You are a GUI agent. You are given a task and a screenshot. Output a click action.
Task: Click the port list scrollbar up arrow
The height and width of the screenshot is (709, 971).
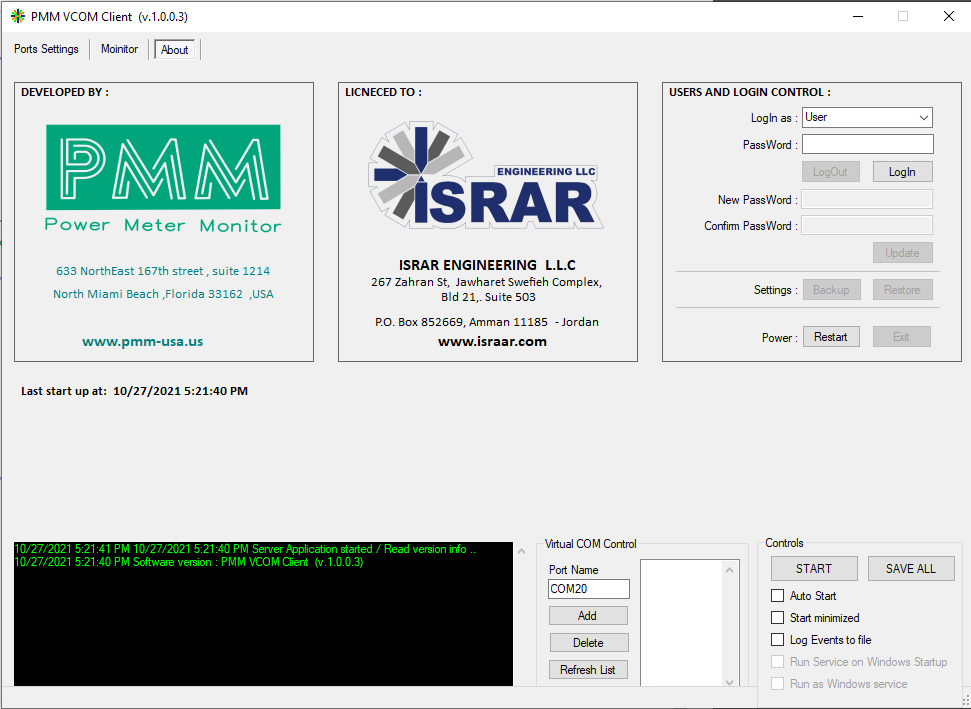pos(729,570)
